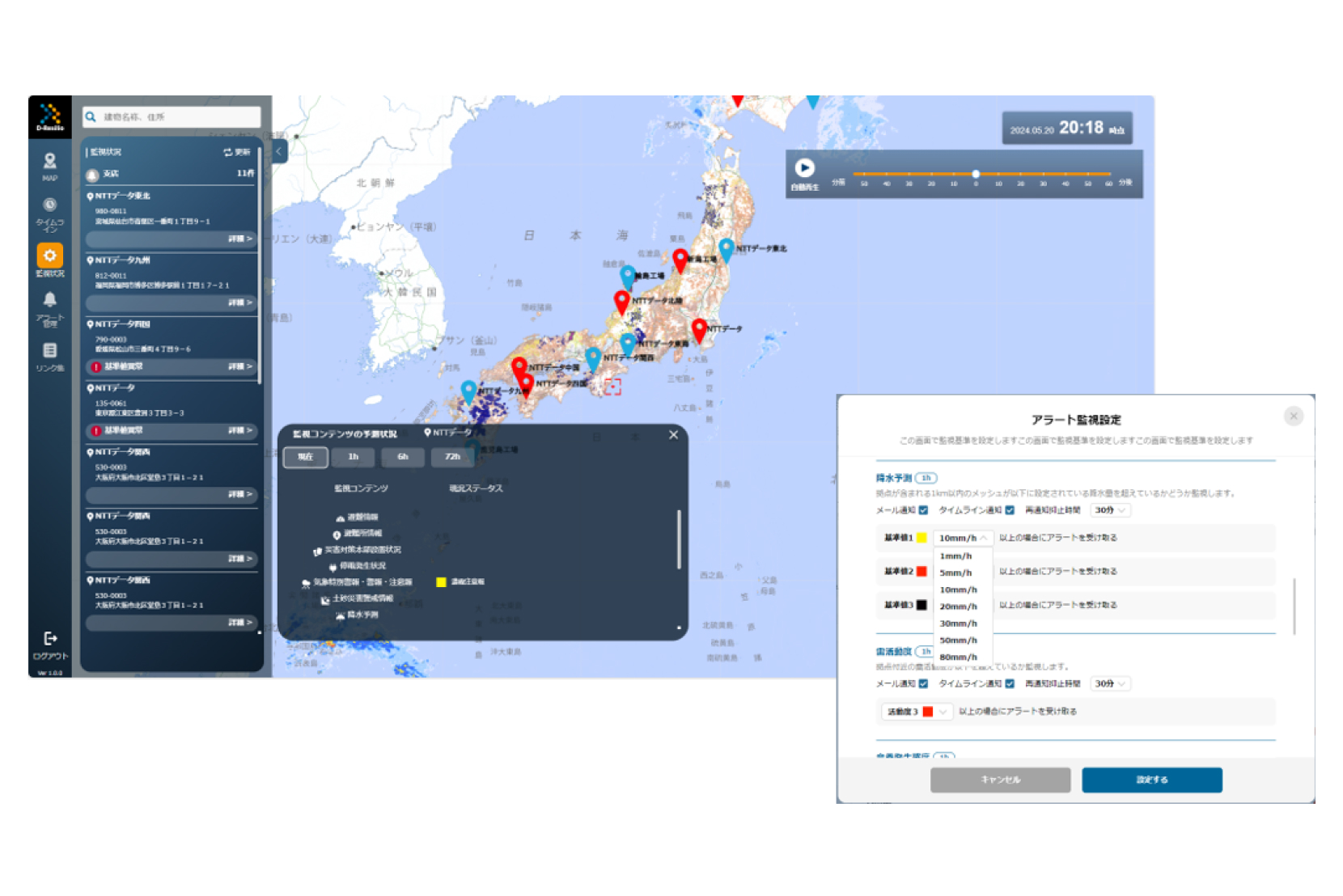Open the タイムライン clock icon

49,205
